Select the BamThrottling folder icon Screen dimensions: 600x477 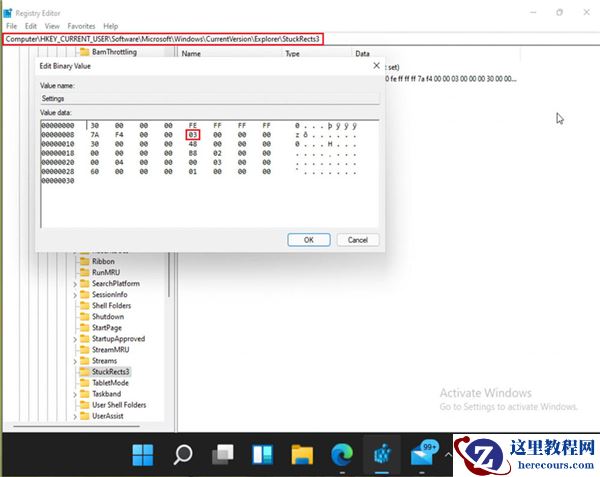point(85,52)
